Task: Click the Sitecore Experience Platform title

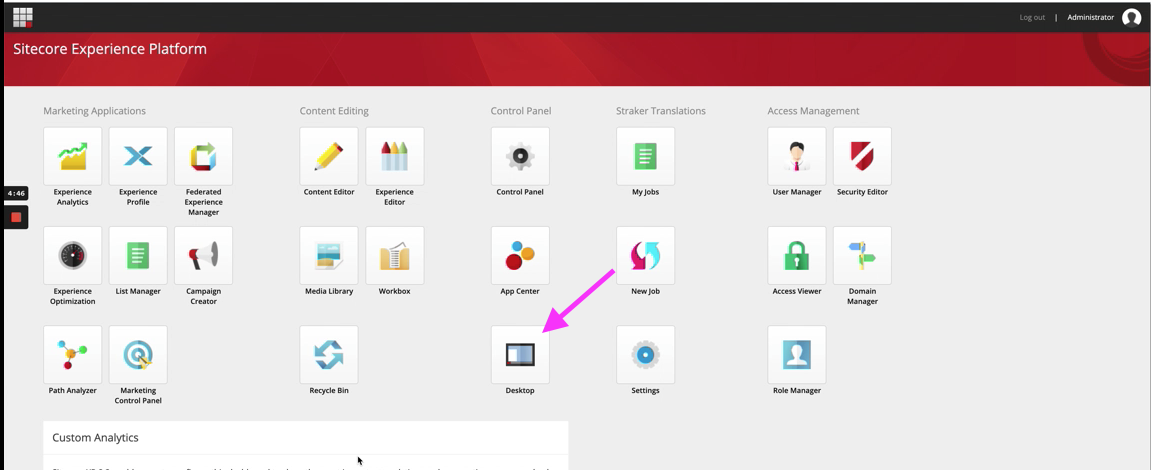Action: 110,49
